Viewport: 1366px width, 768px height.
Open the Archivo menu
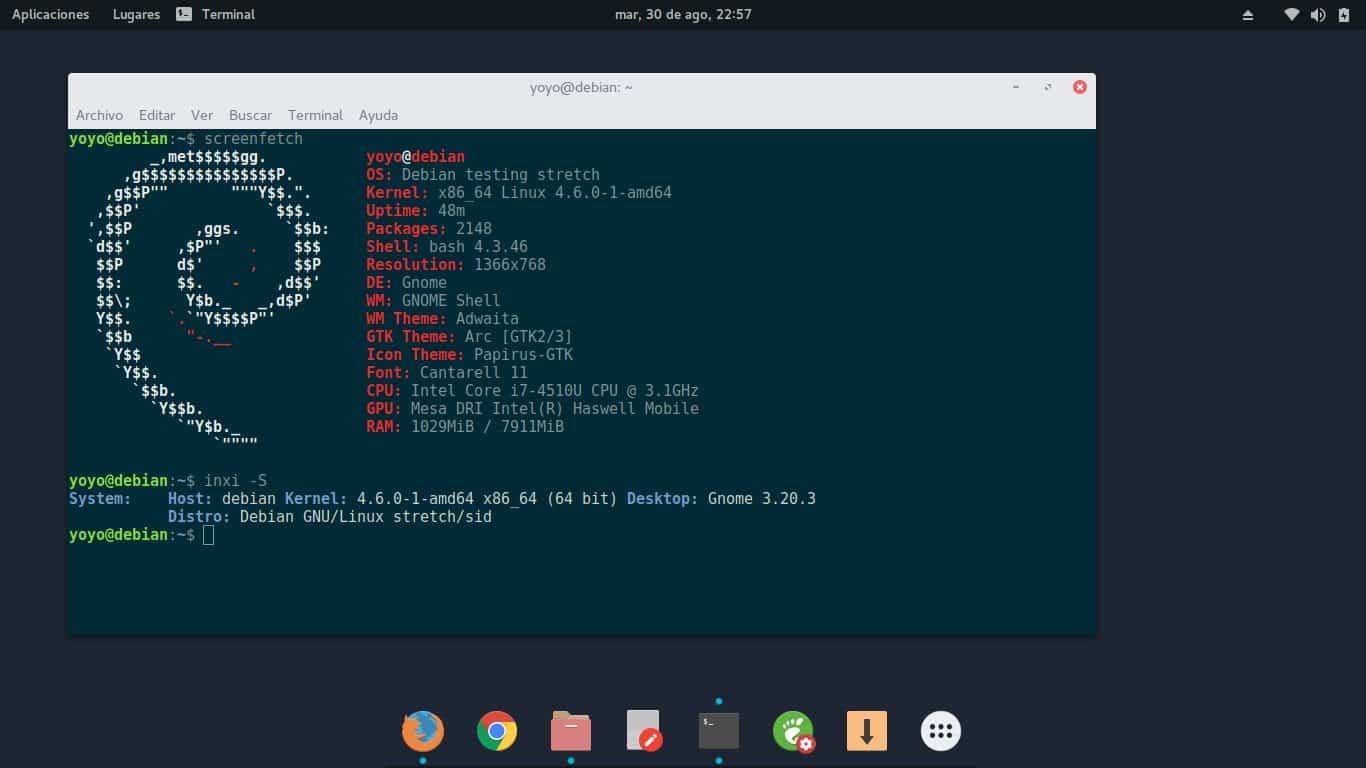(99, 115)
